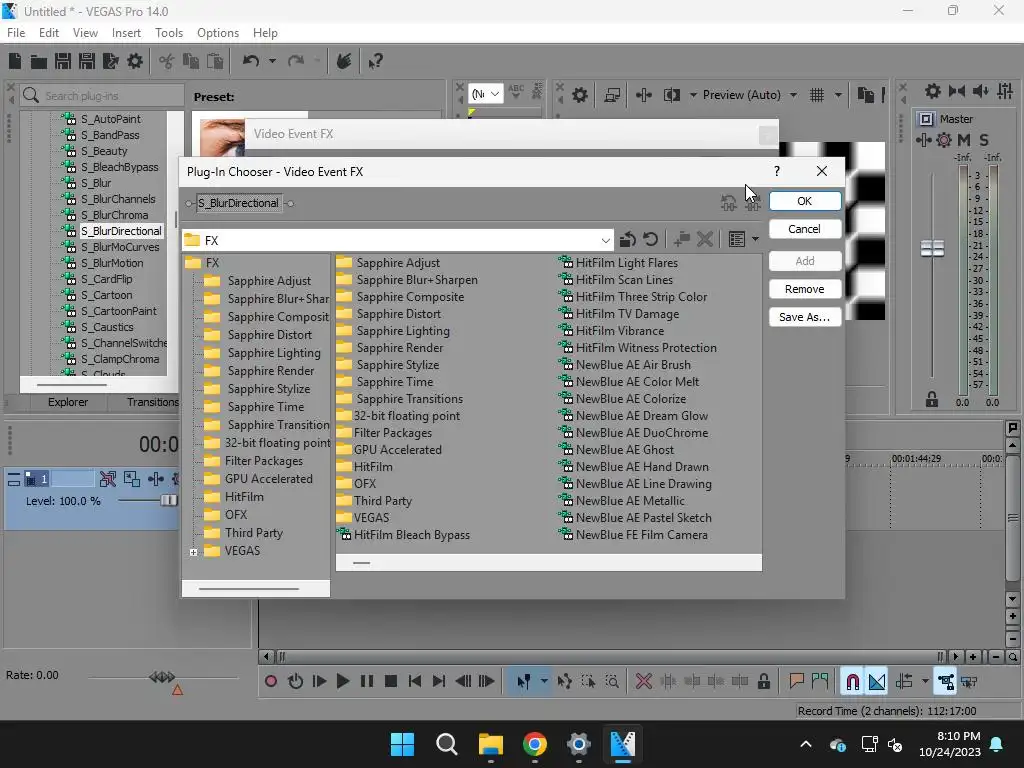Click the Refresh icon in Plug-In Chooser
The height and width of the screenshot is (768, 1024).
pos(650,240)
